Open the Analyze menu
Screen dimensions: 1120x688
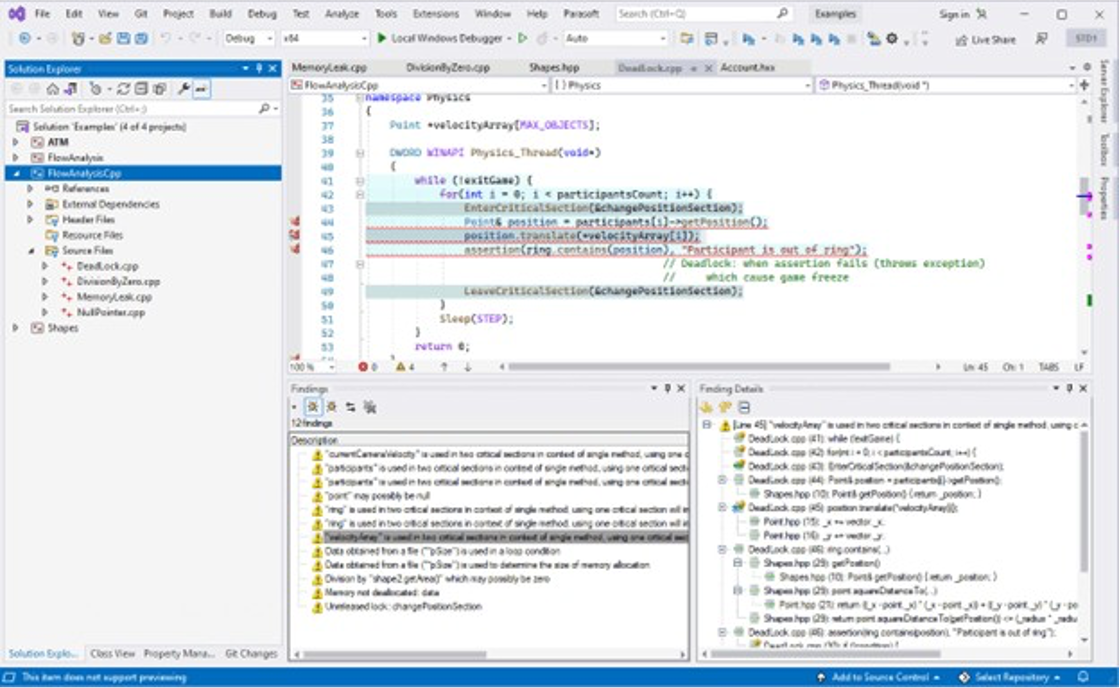point(341,14)
